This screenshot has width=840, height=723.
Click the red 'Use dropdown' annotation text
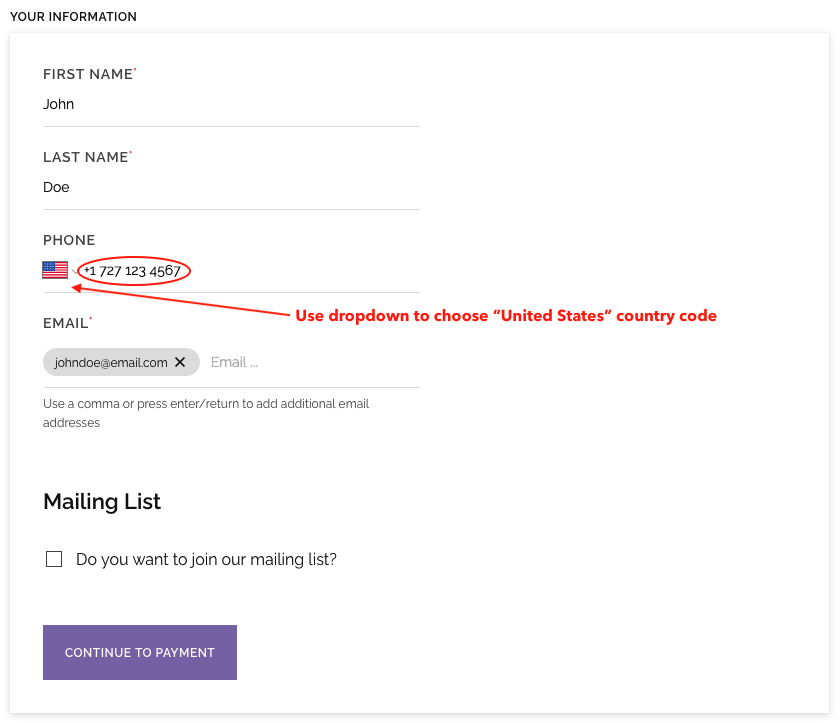point(505,316)
